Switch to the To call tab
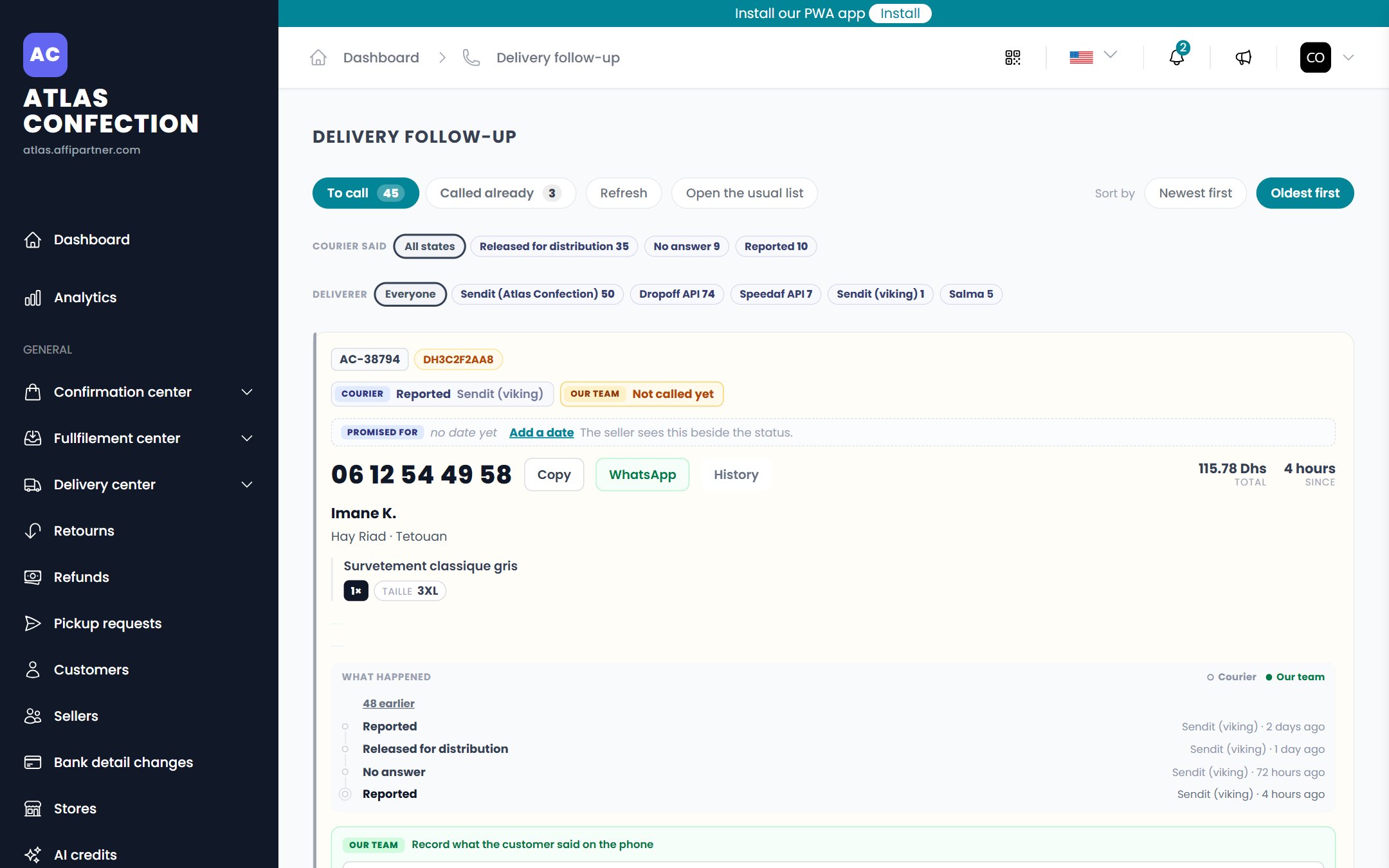 [x=365, y=193]
